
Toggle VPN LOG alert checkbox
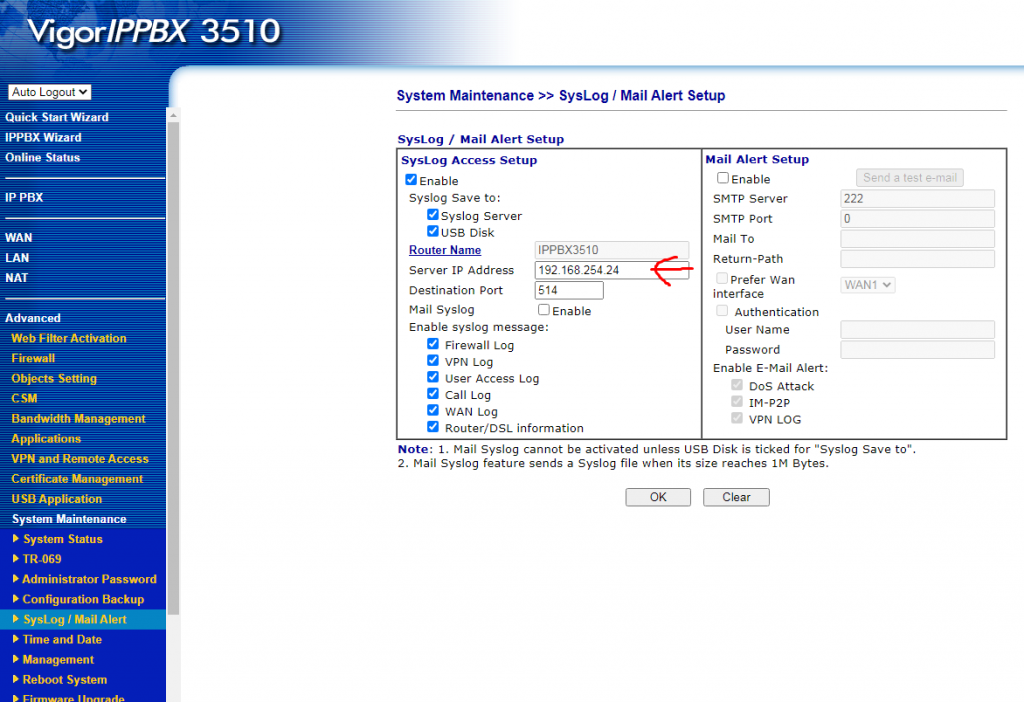[737, 418]
